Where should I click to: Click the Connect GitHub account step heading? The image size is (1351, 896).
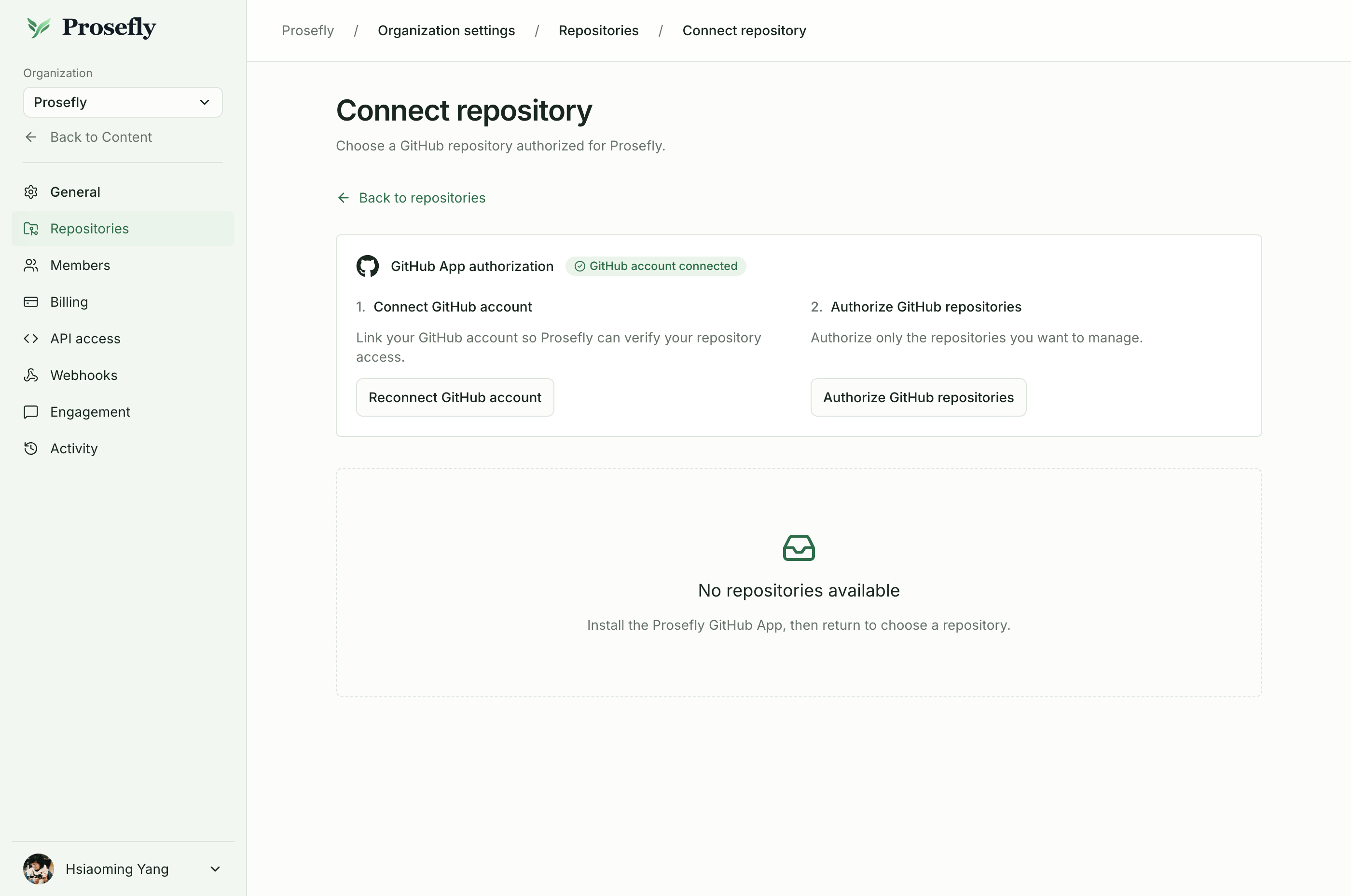pos(452,307)
